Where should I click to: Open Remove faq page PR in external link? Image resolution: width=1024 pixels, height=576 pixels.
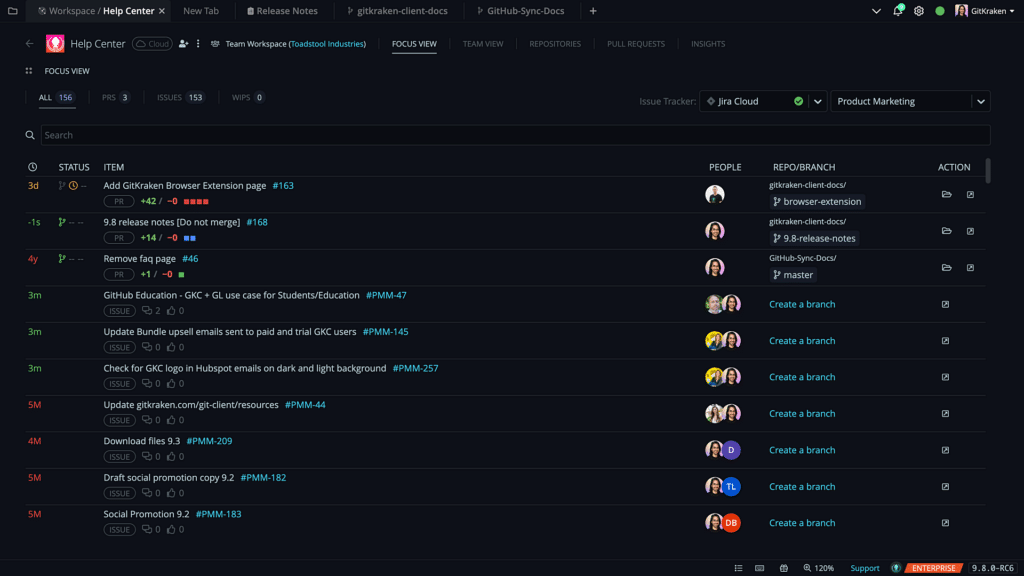click(970, 268)
